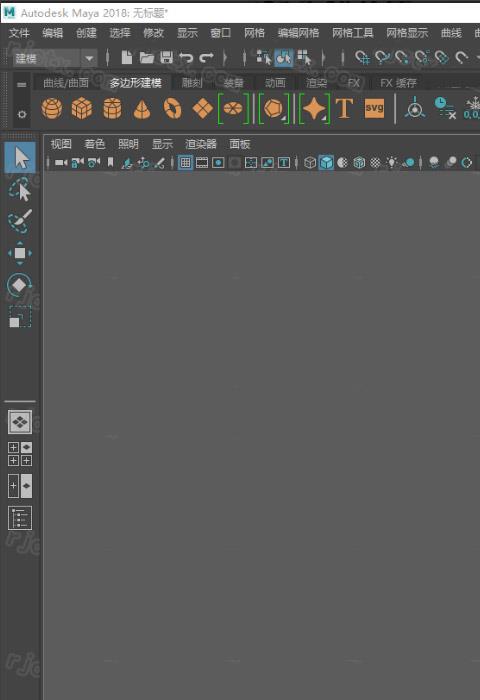The width and height of the screenshot is (480, 700).
Task: Switch to 动画 shelf tab
Action: [x=275, y=83]
